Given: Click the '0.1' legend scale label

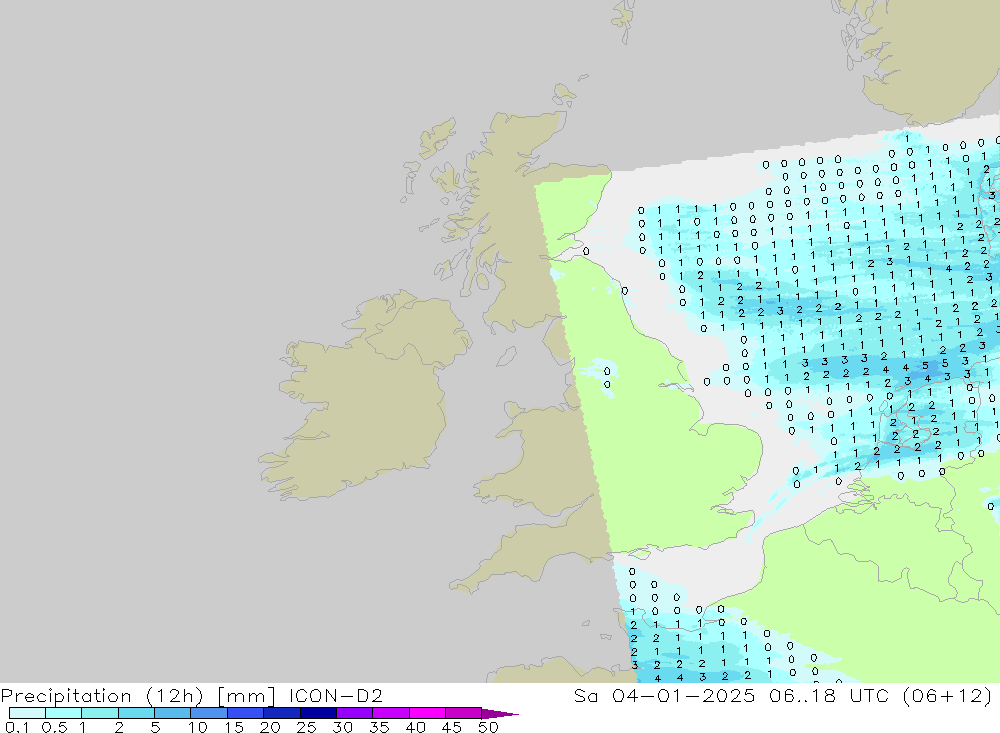Looking at the screenshot, I should [x=17, y=727].
